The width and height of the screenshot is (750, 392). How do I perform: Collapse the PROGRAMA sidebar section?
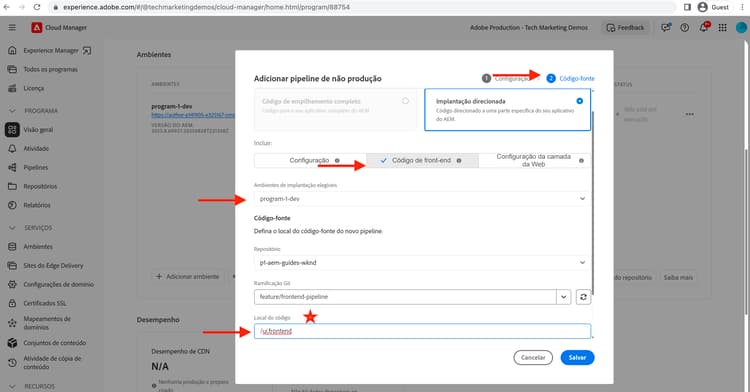tap(12, 111)
